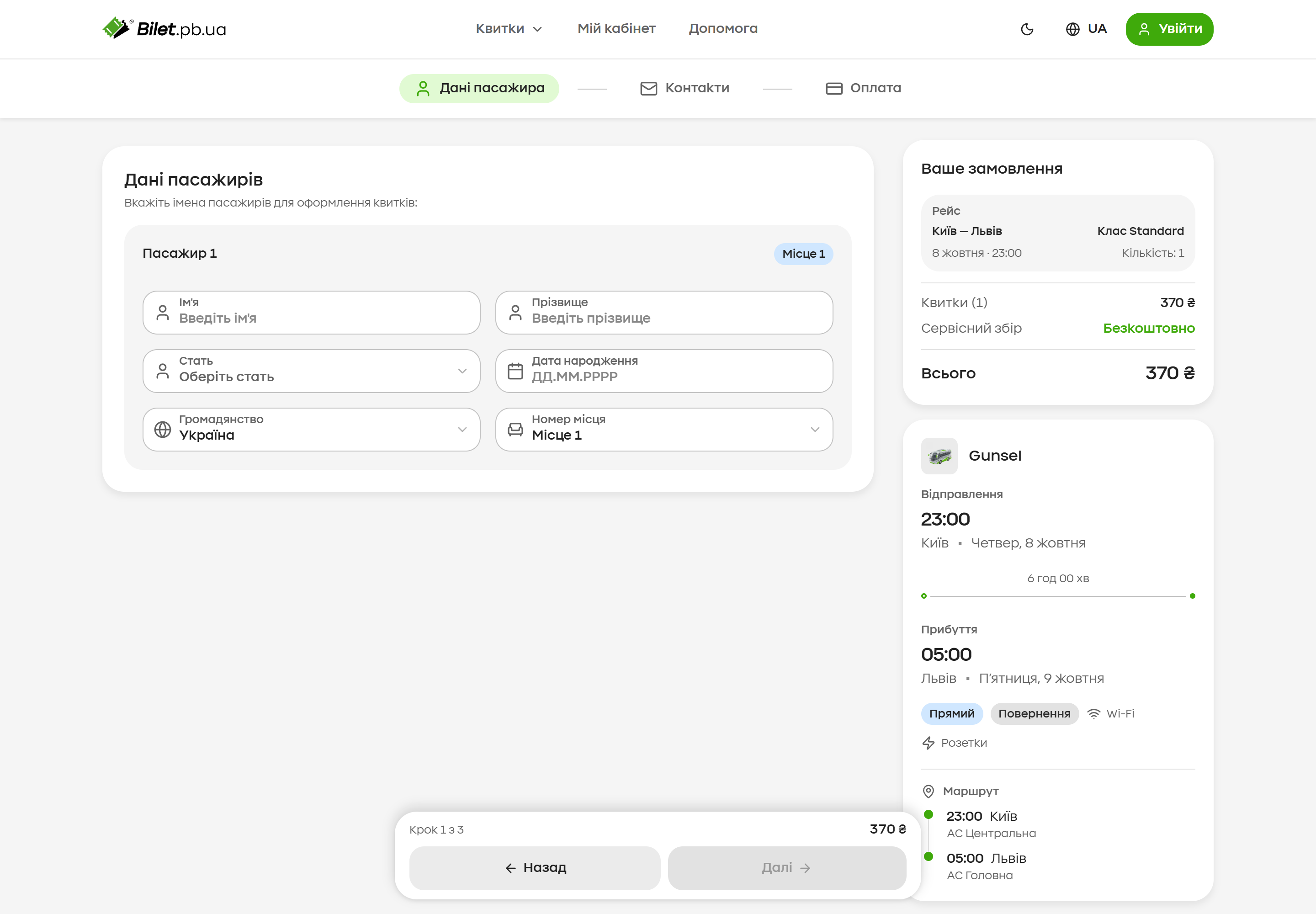Open the Стать dropdown
The image size is (1316, 914).
pos(311,371)
